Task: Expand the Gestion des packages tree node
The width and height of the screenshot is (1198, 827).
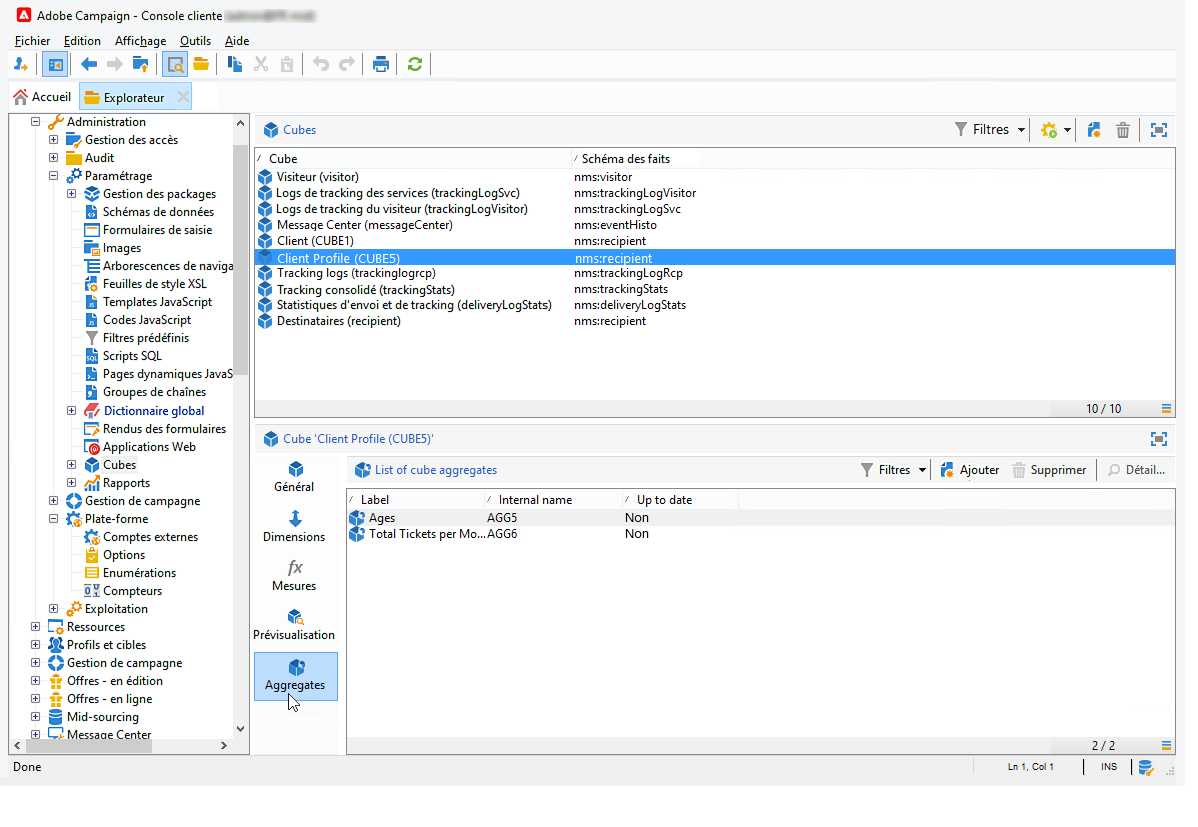Action: 72,194
